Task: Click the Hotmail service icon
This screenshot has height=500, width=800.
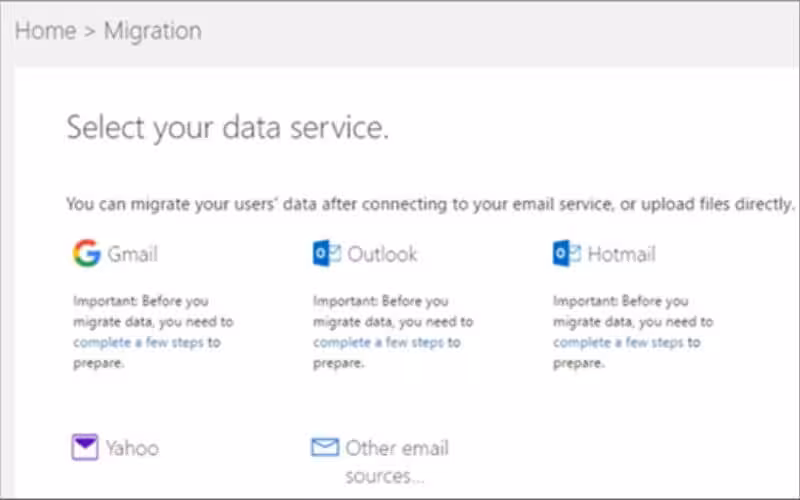Action: pyautogui.click(x=567, y=254)
